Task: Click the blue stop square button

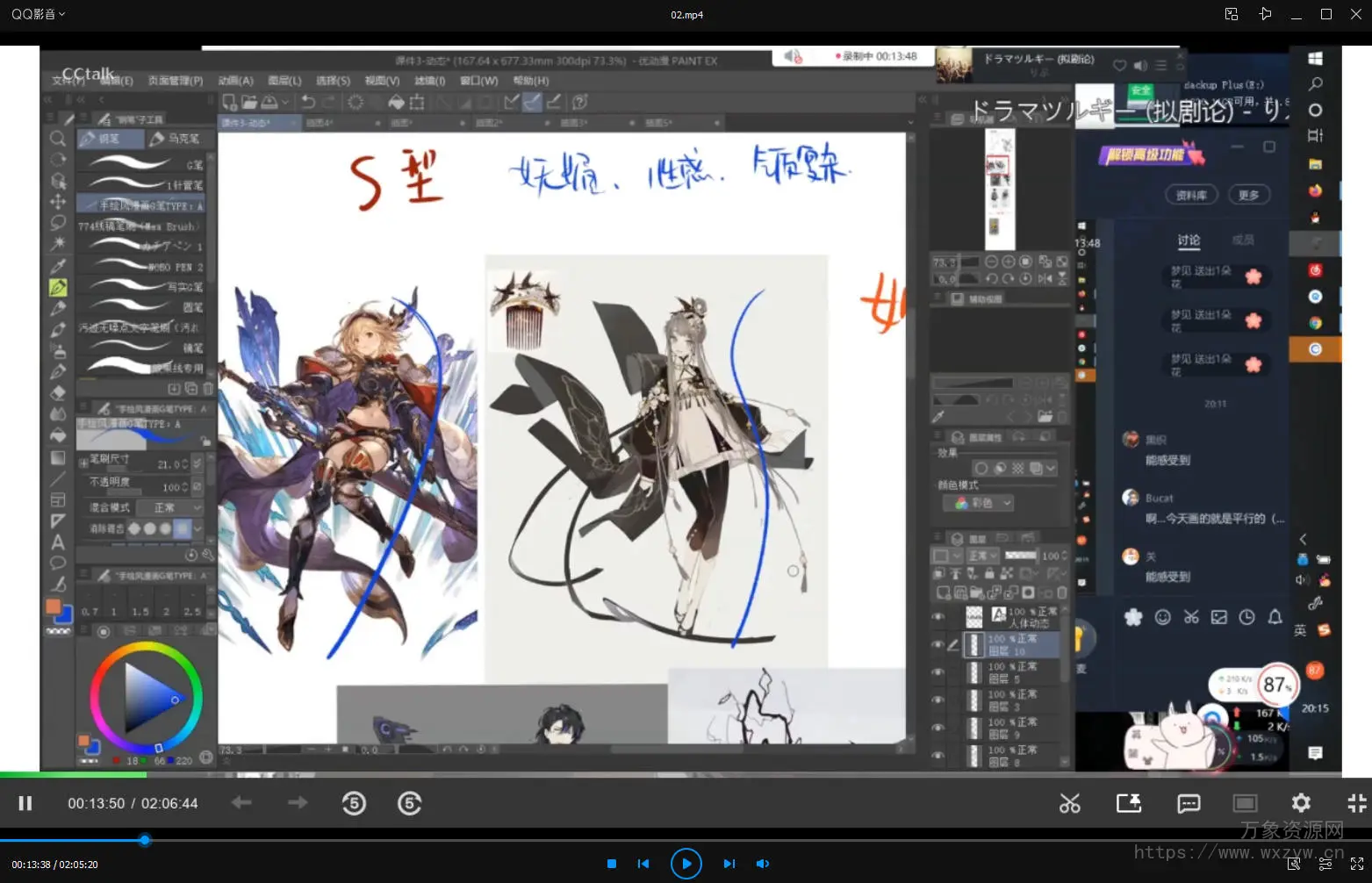Action: coord(612,864)
